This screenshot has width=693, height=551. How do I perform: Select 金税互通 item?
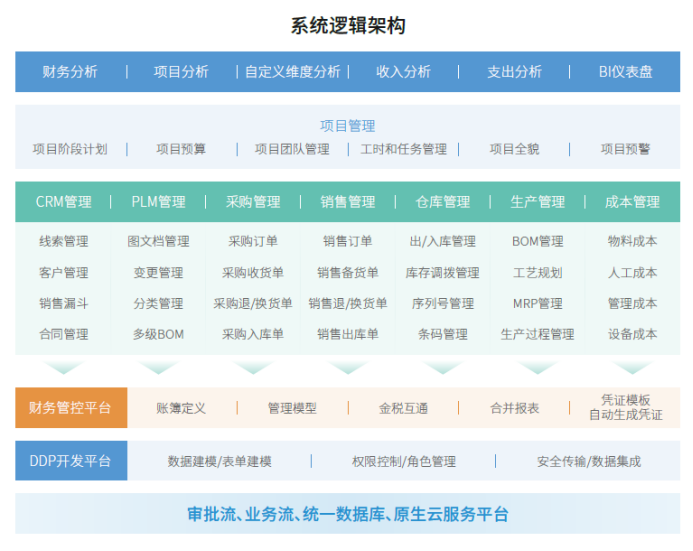point(403,408)
